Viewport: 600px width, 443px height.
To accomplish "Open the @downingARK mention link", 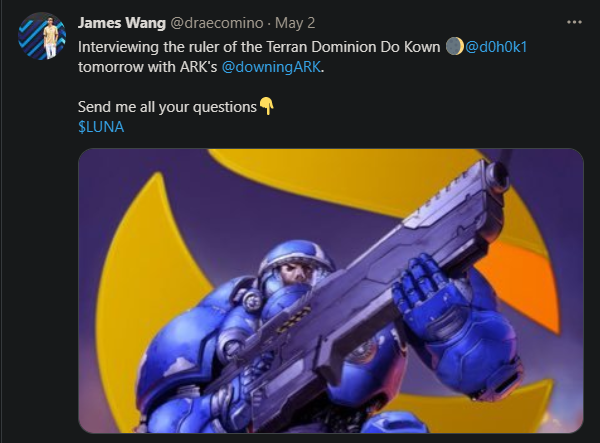I will 271,67.
